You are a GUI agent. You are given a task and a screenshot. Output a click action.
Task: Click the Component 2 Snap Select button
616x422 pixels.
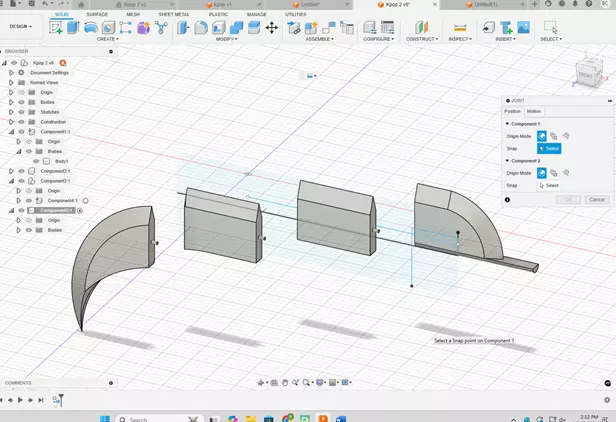(x=549, y=185)
